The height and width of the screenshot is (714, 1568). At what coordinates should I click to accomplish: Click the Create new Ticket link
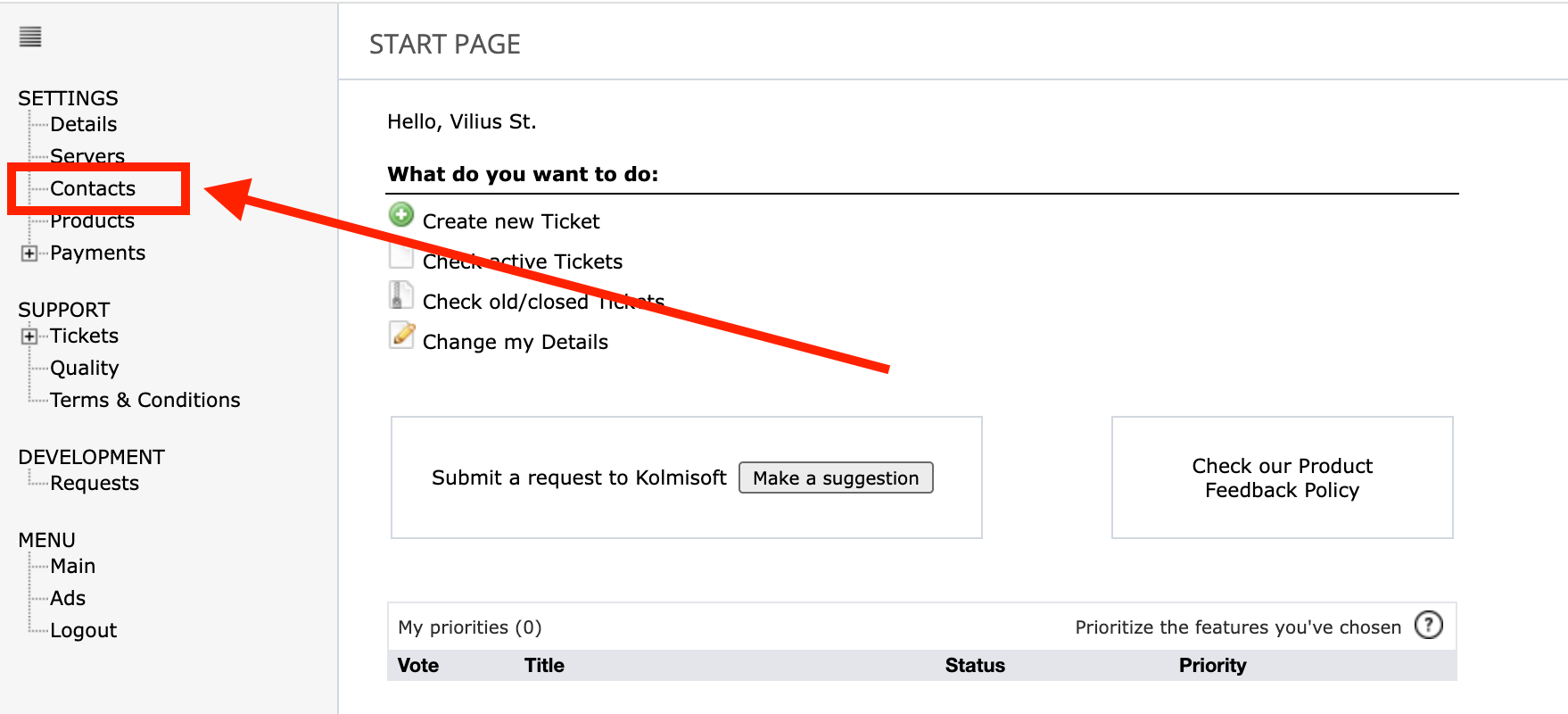coord(511,221)
